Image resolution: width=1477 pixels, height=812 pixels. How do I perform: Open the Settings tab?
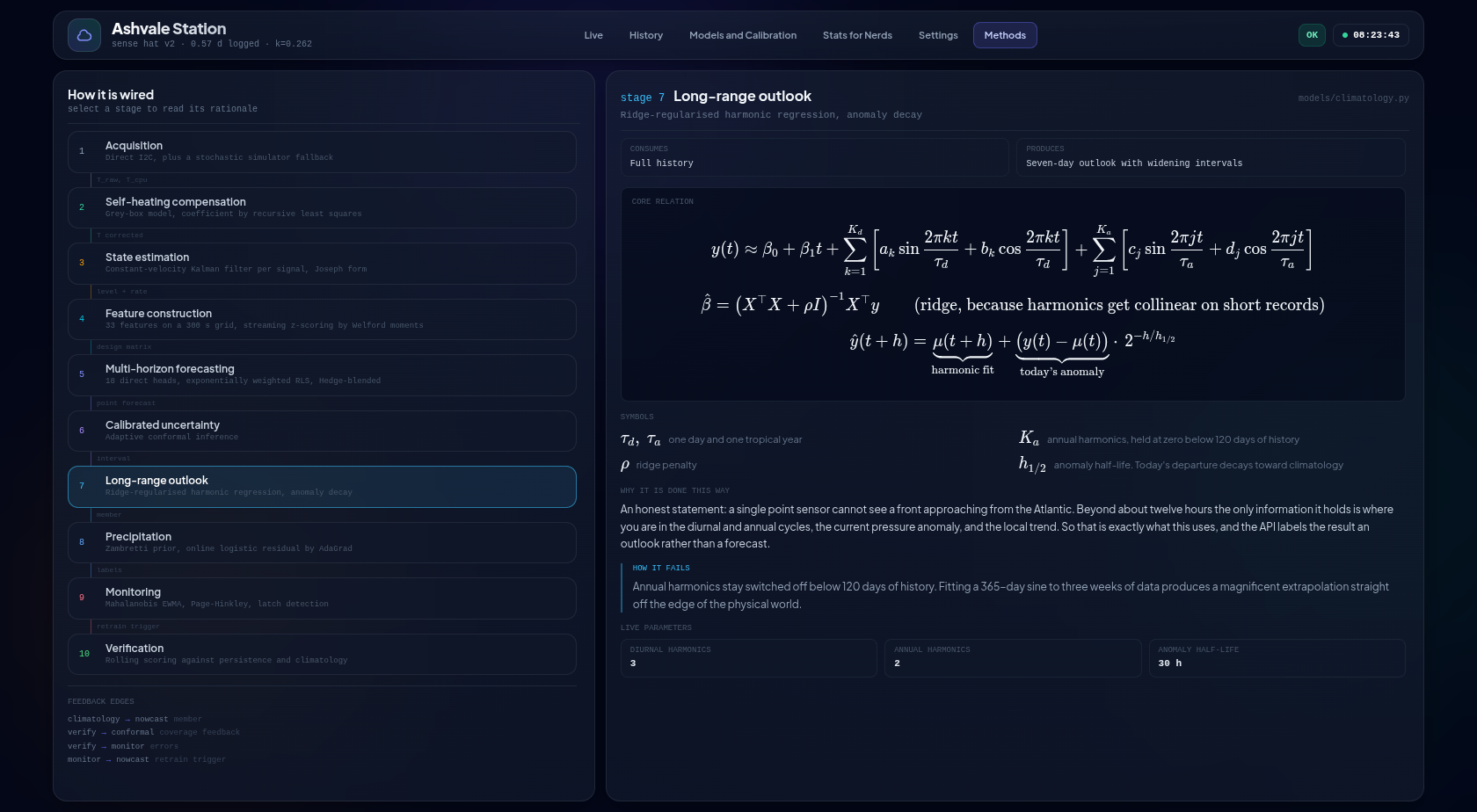[938, 35]
